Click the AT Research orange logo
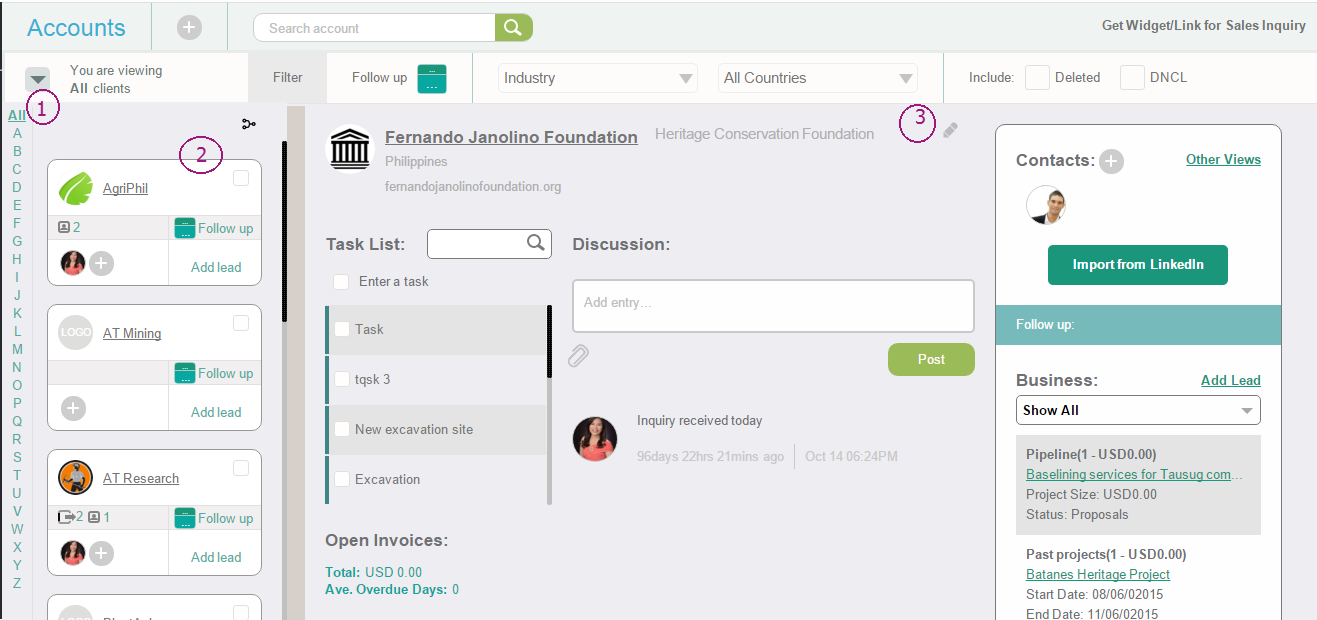 75,478
